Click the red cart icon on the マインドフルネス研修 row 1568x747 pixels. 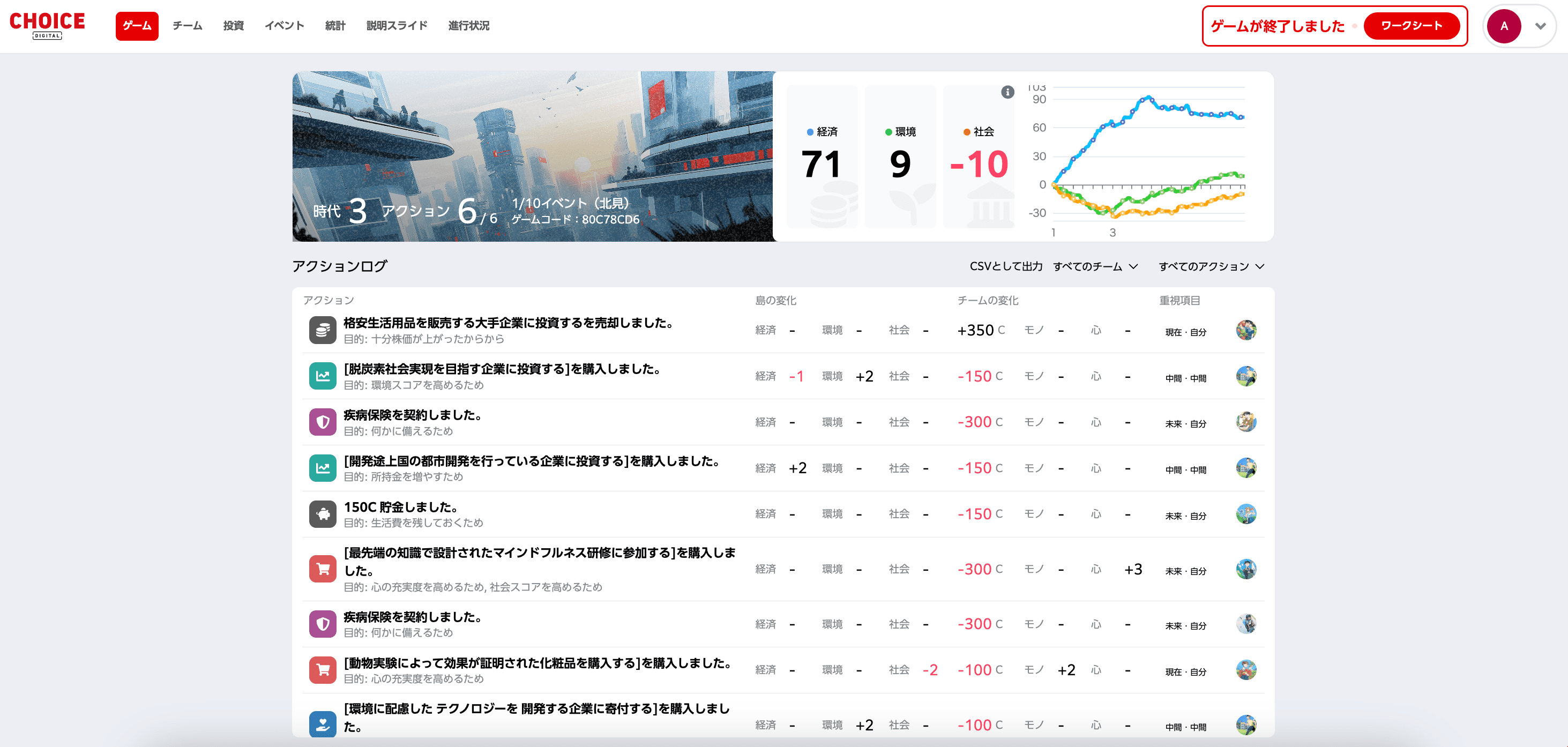click(x=323, y=569)
